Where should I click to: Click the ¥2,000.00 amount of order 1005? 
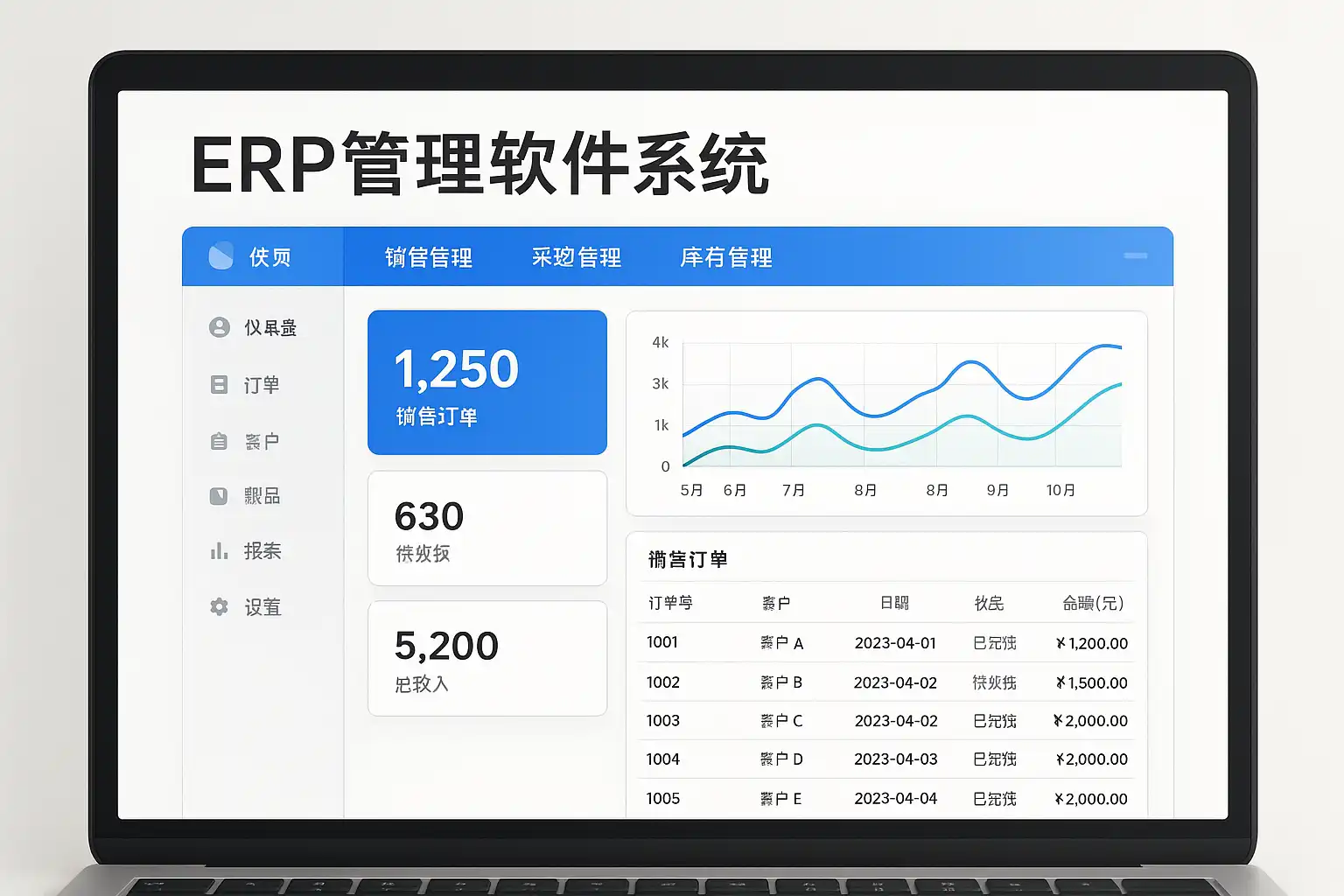click(1091, 799)
